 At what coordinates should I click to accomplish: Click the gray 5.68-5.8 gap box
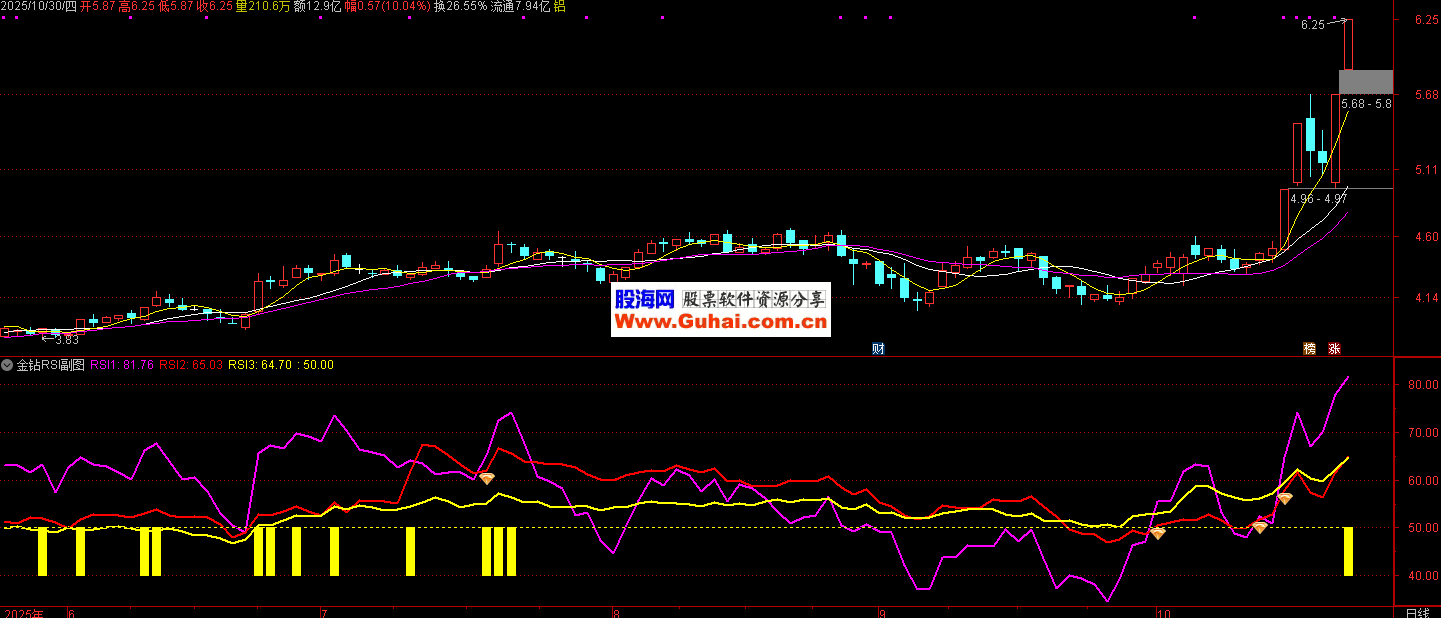pyautogui.click(x=1366, y=82)
